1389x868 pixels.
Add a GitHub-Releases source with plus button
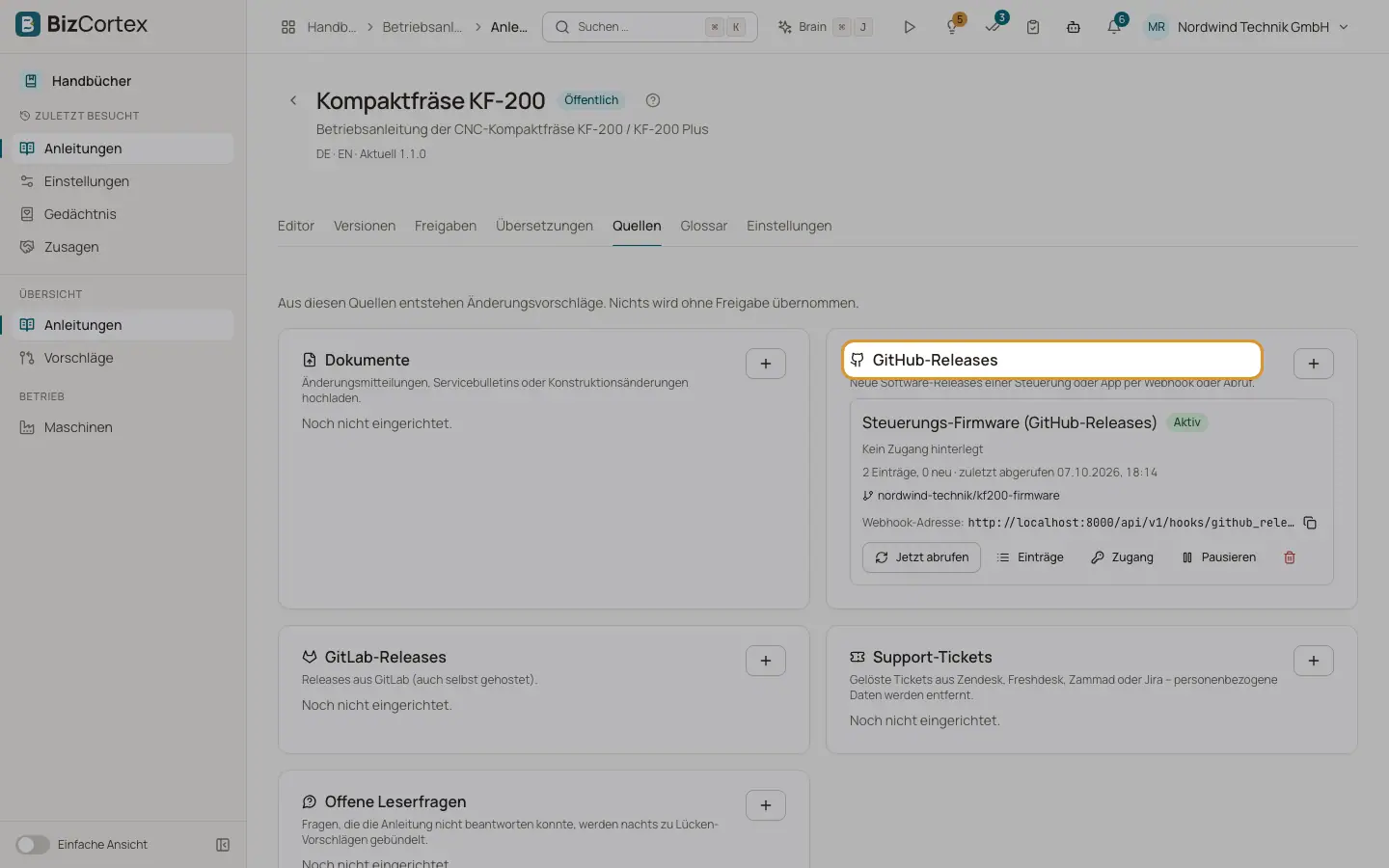(x=1314, y=364)
